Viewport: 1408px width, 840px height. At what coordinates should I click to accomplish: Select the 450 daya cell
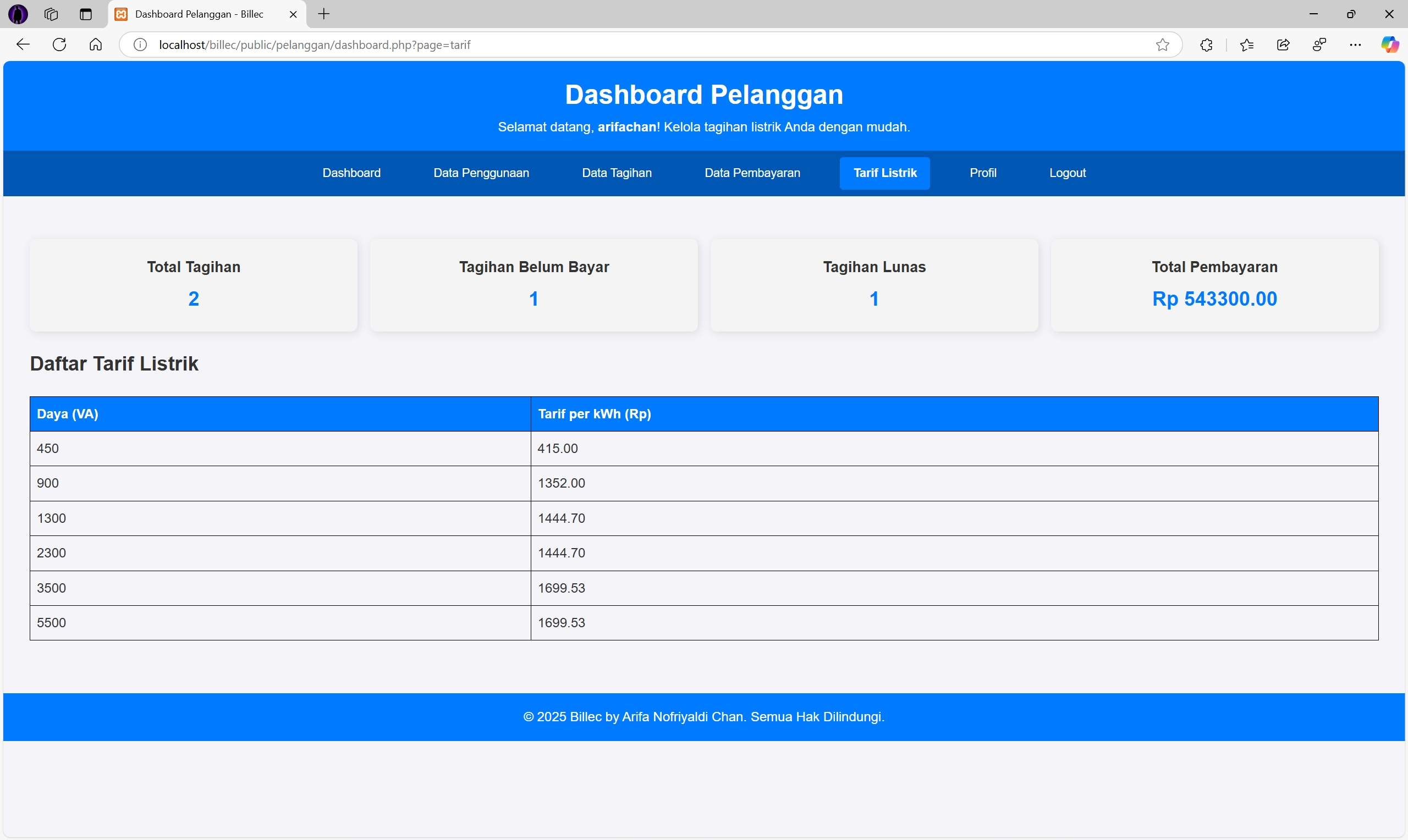[280, 449]
